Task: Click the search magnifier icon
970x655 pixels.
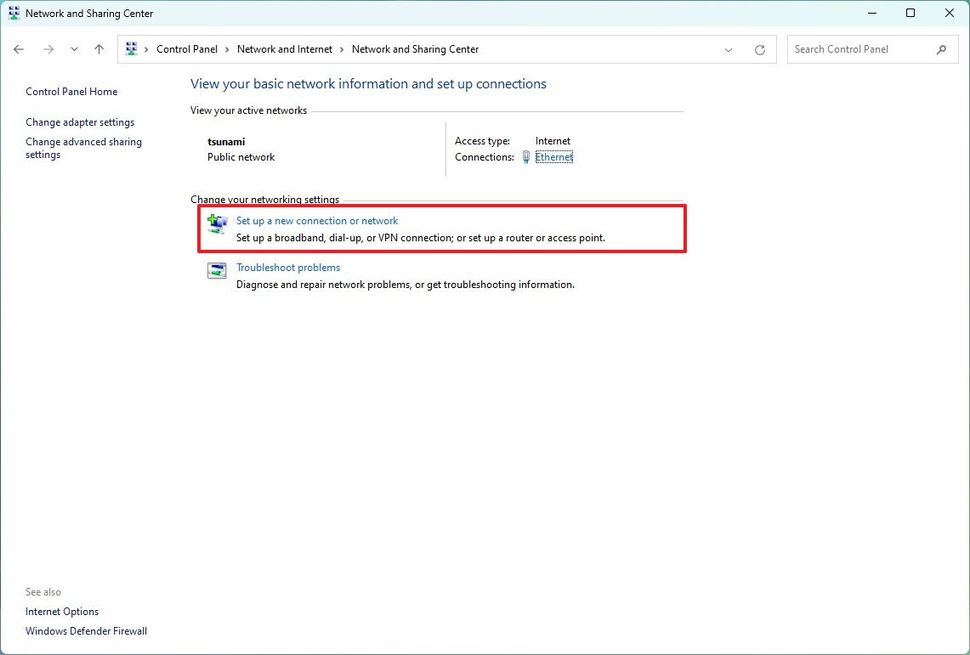Action: (941, 48)
